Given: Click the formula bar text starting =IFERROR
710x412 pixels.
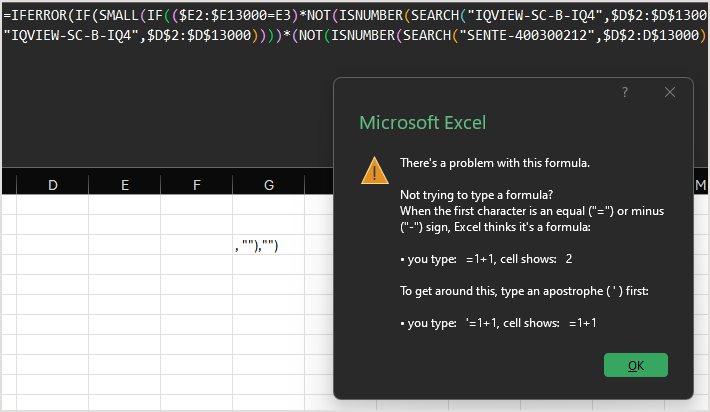Looking at the screenshot, I should (355, 15).
